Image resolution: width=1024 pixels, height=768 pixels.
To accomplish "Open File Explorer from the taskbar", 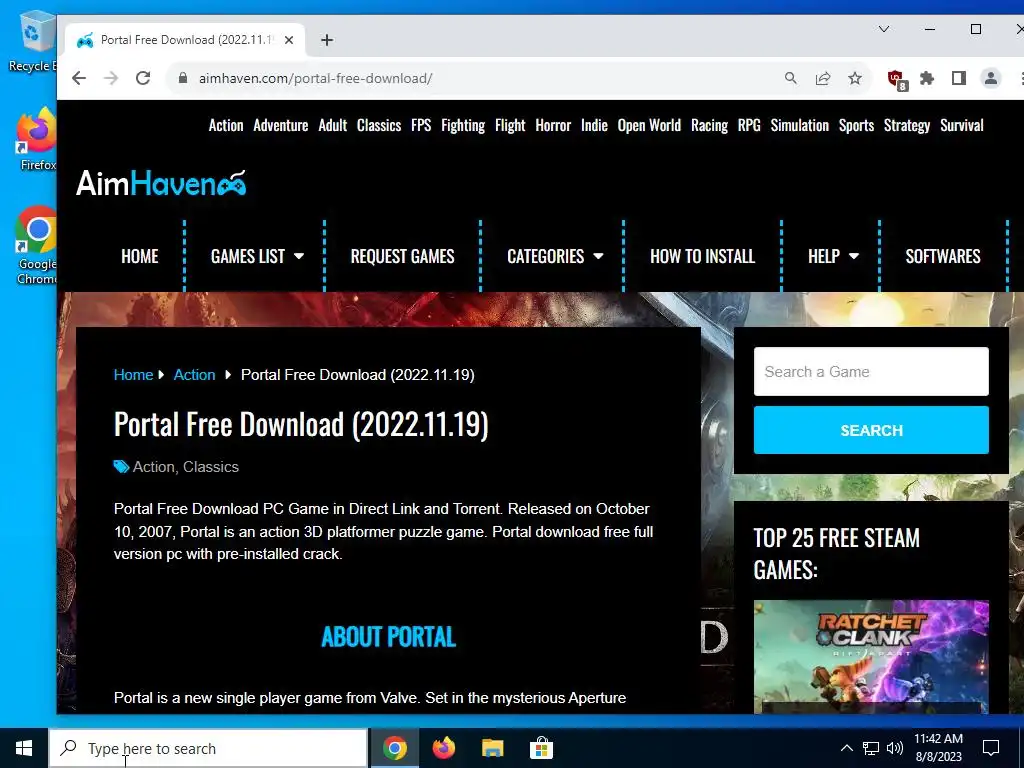I will click(492, 748).
